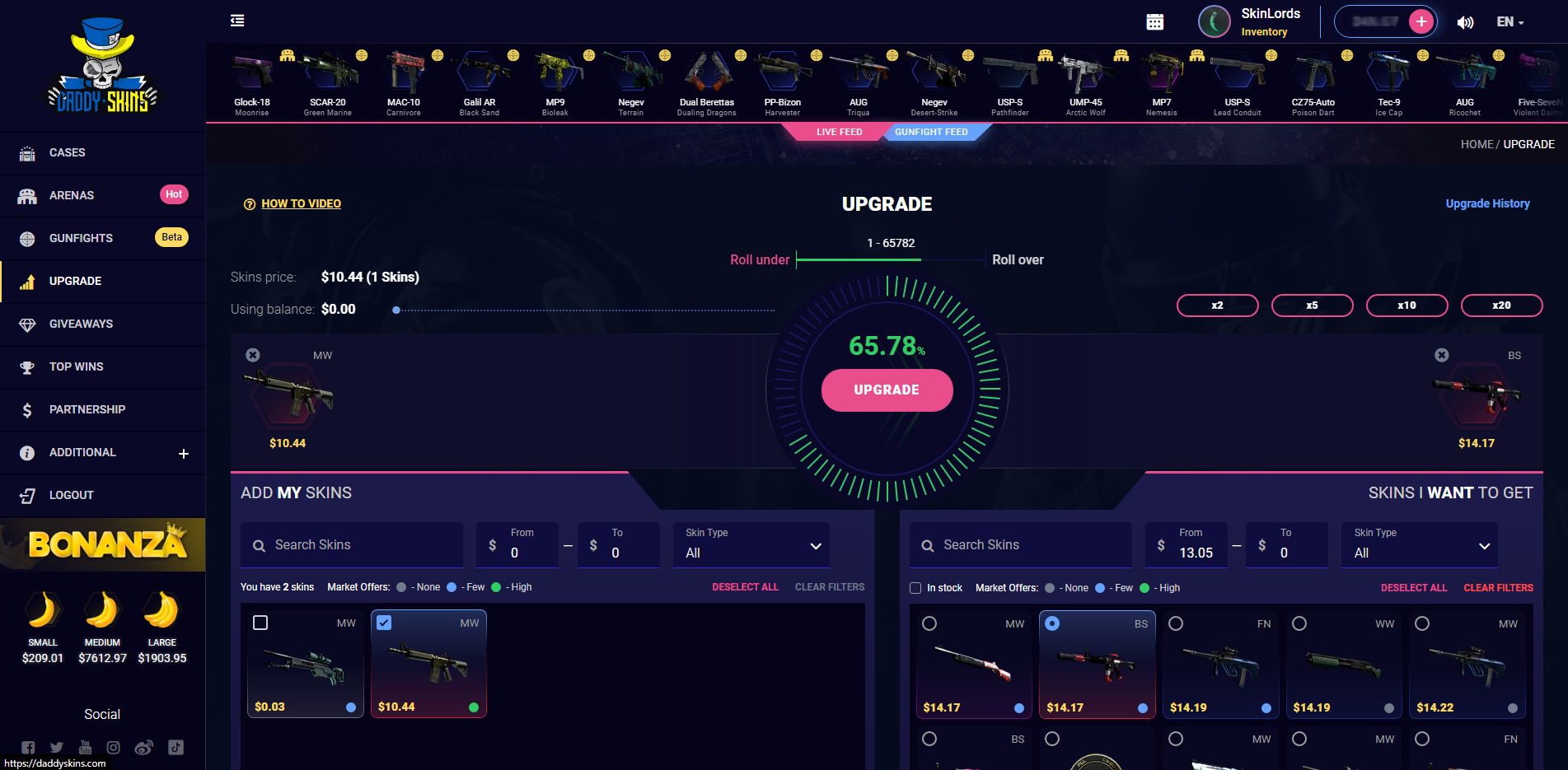Select the Medium banana bonanza
The image size is (1568, 770).
click(x=102, y=628)
